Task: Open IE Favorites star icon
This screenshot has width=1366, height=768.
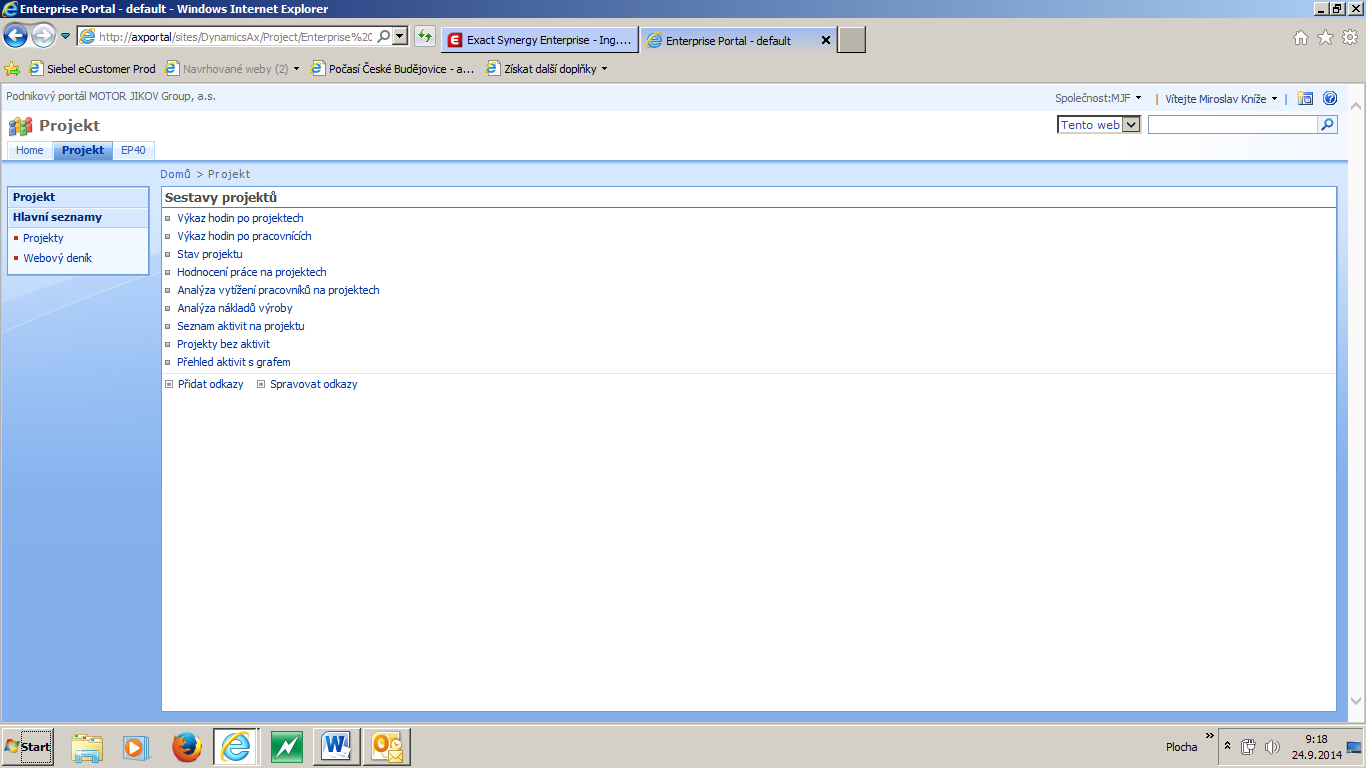Action: click(1325, 38)
